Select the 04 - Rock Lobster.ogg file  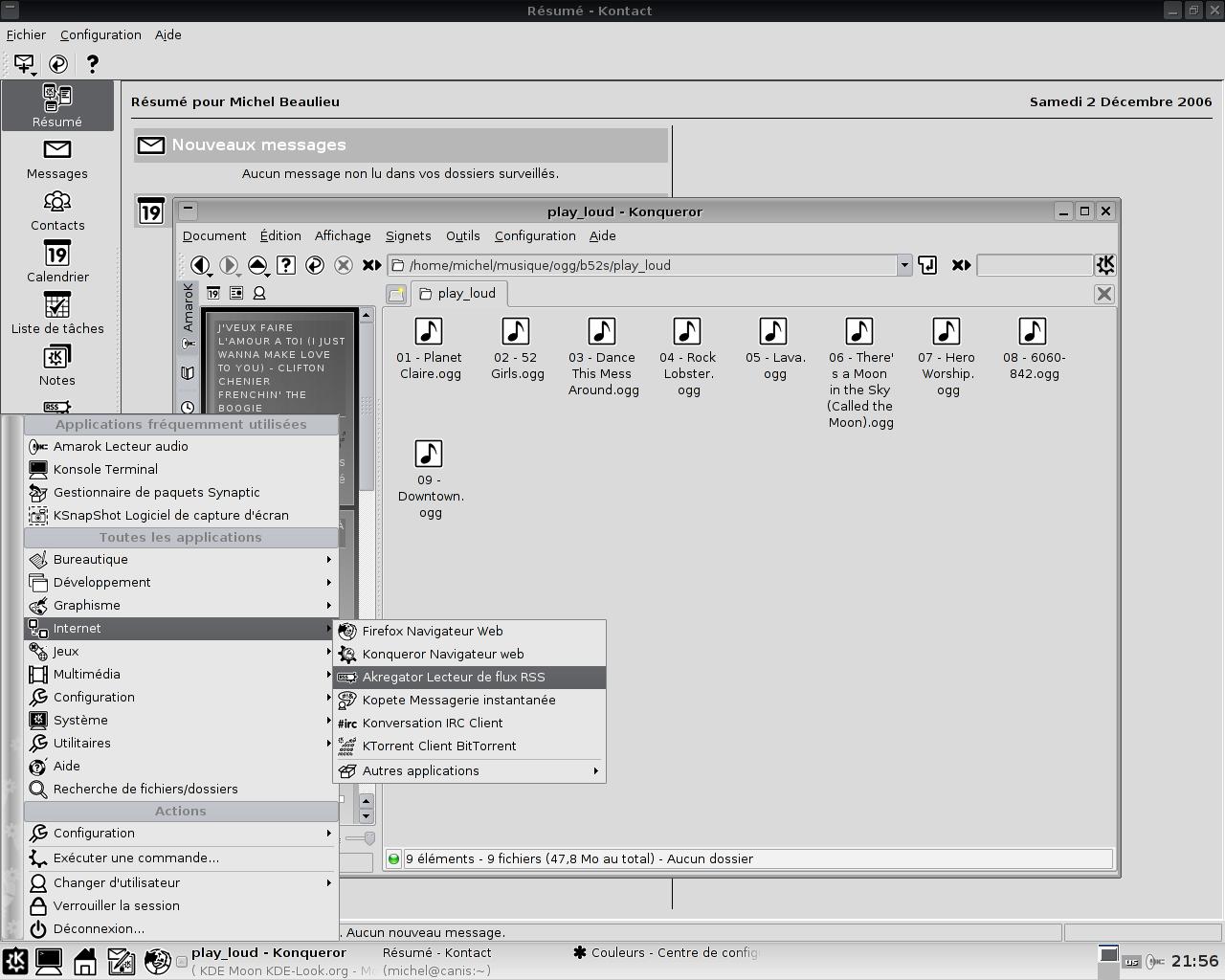click(x=688, y=357)
